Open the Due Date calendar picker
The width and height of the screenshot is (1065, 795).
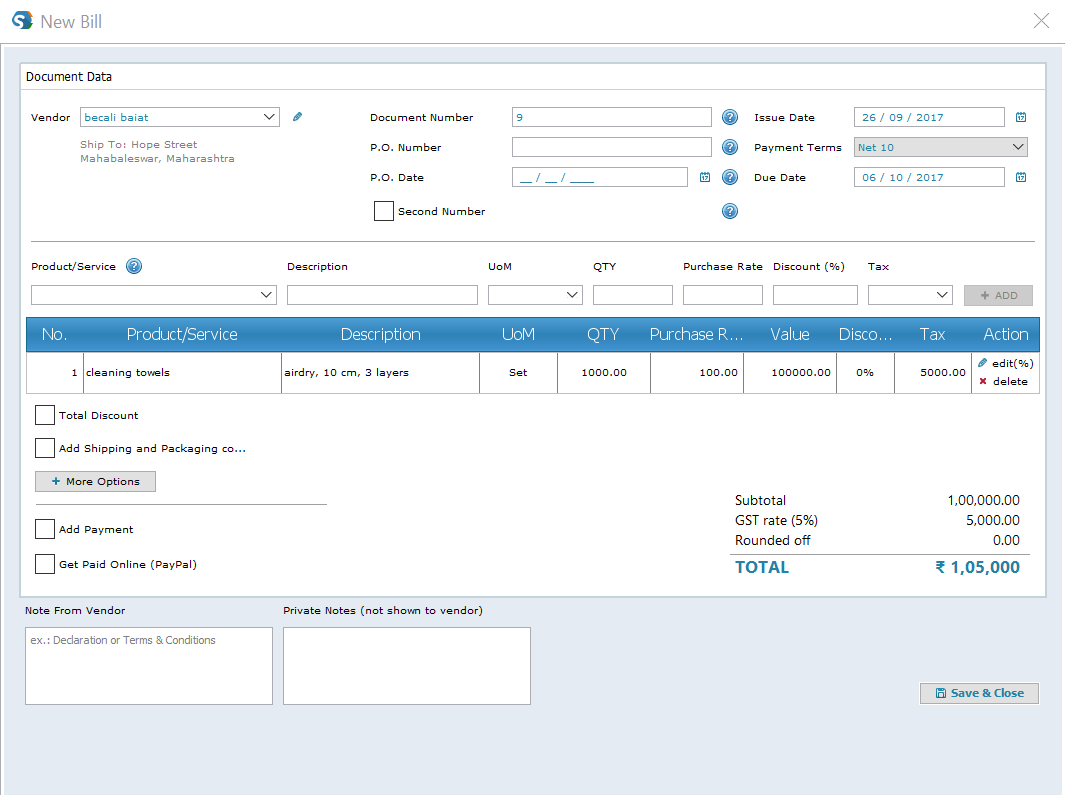(1021, 177)
